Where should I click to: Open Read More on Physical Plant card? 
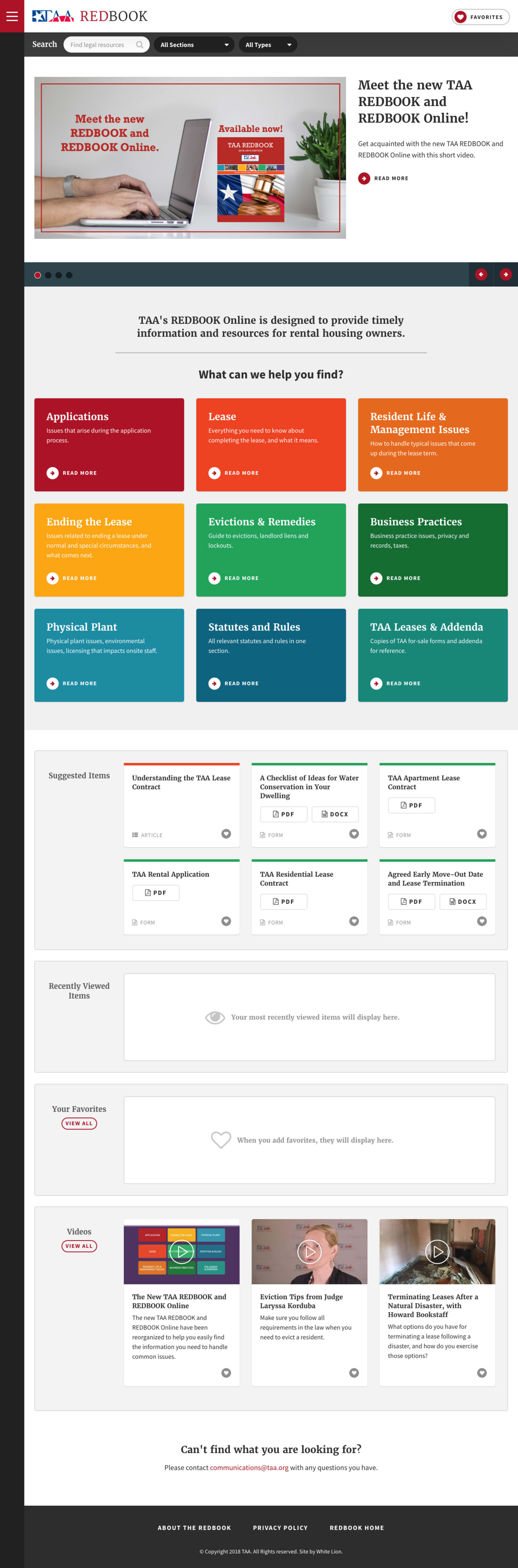72,683
